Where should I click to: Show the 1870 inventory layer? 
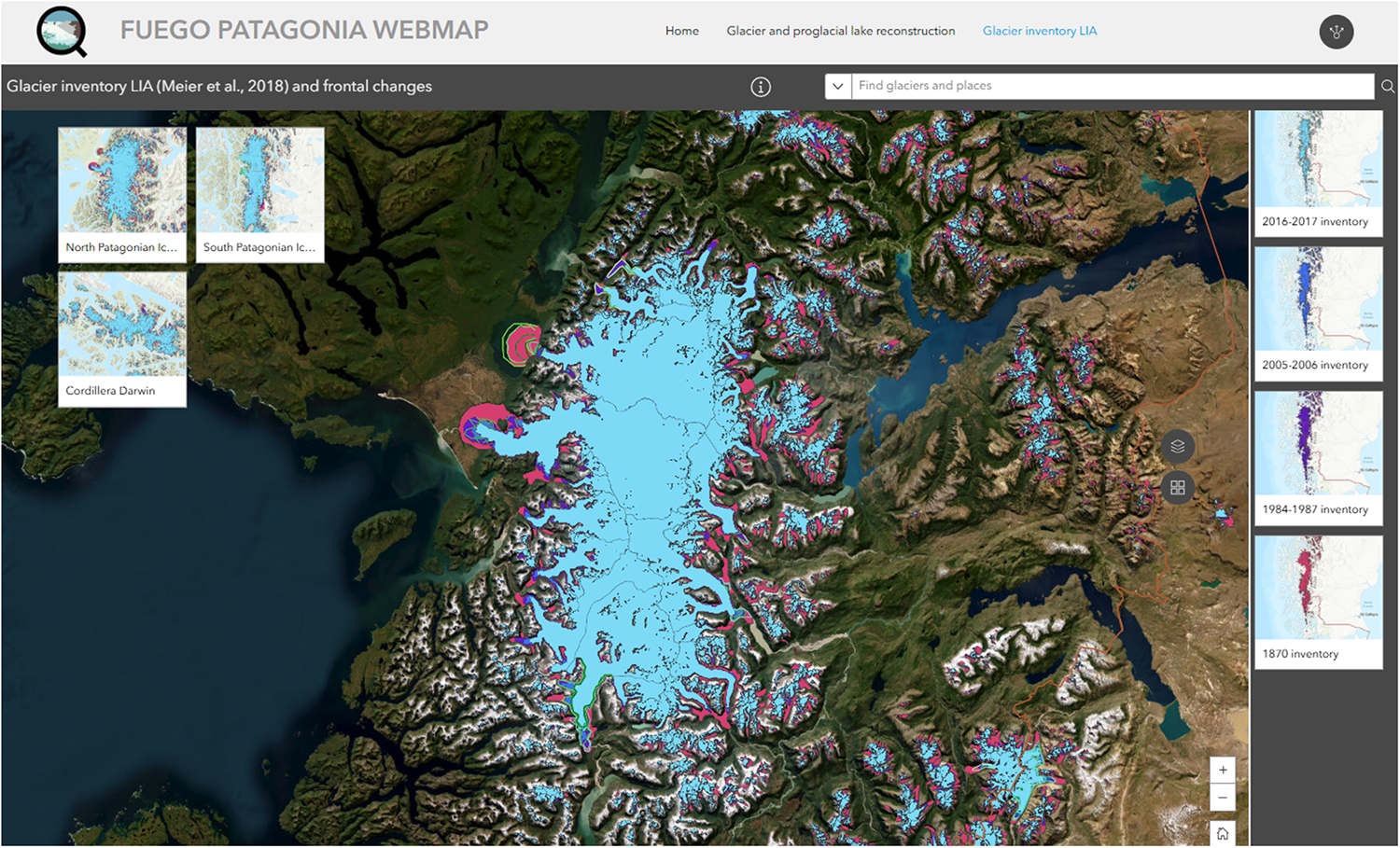[1319, 603]
